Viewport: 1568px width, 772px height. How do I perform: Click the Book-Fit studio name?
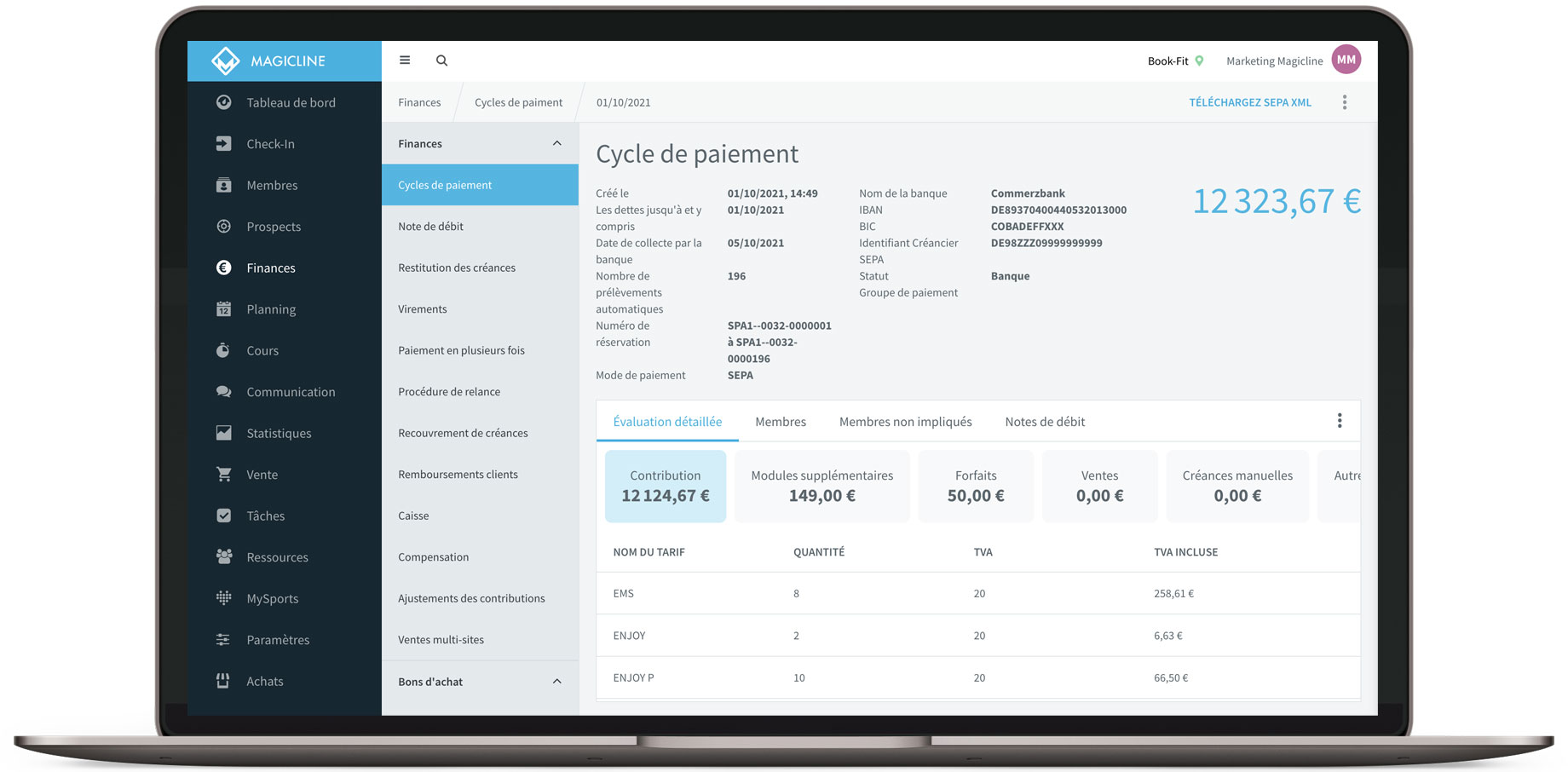[1167, 60]
